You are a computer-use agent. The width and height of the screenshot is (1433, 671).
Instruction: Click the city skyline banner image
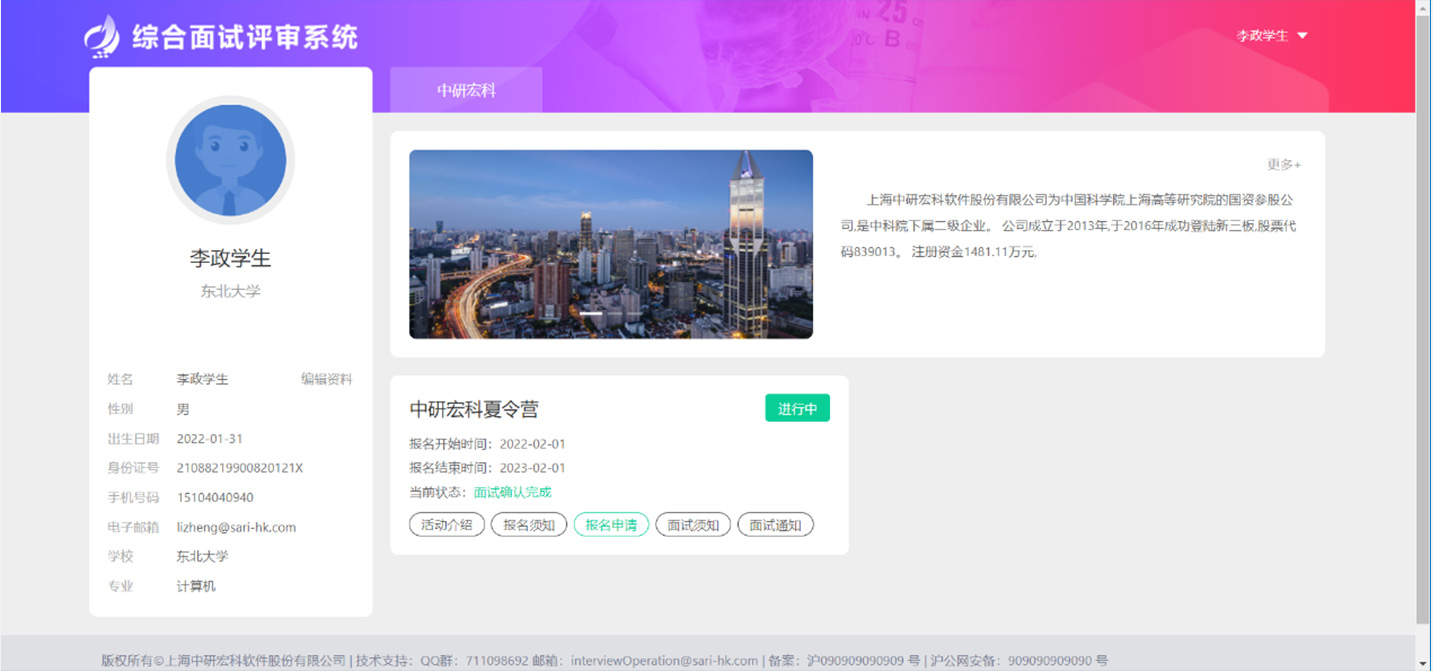pos(611,244)
